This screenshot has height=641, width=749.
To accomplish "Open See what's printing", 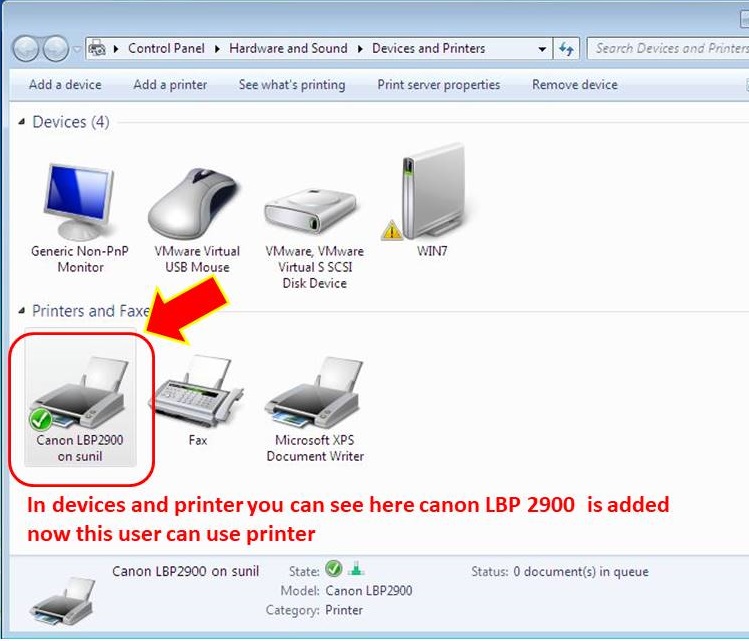I will click(x=292, y=85).
